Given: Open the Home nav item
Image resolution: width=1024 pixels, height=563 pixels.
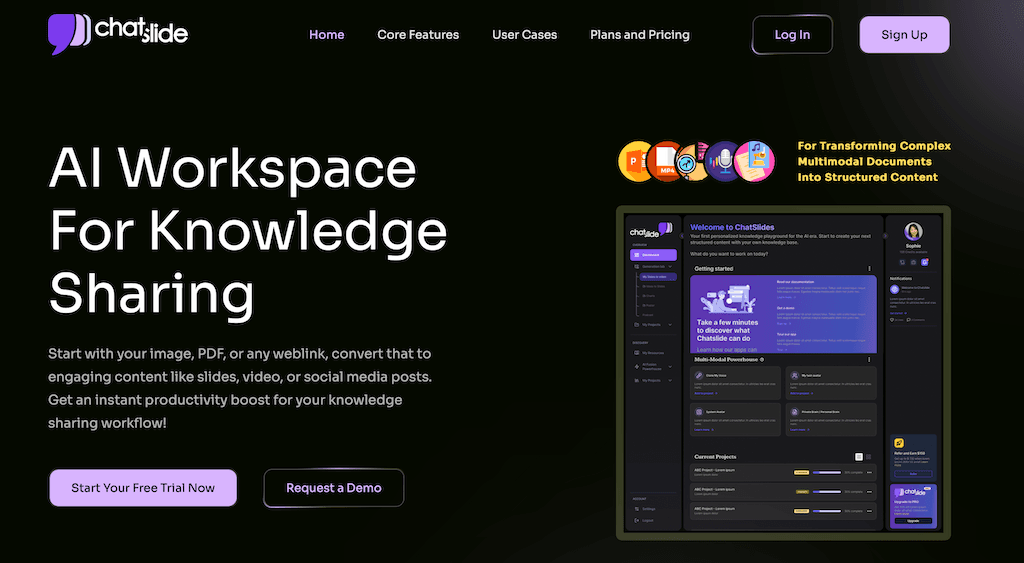Looking at the screenshot, I should [326, 34].
